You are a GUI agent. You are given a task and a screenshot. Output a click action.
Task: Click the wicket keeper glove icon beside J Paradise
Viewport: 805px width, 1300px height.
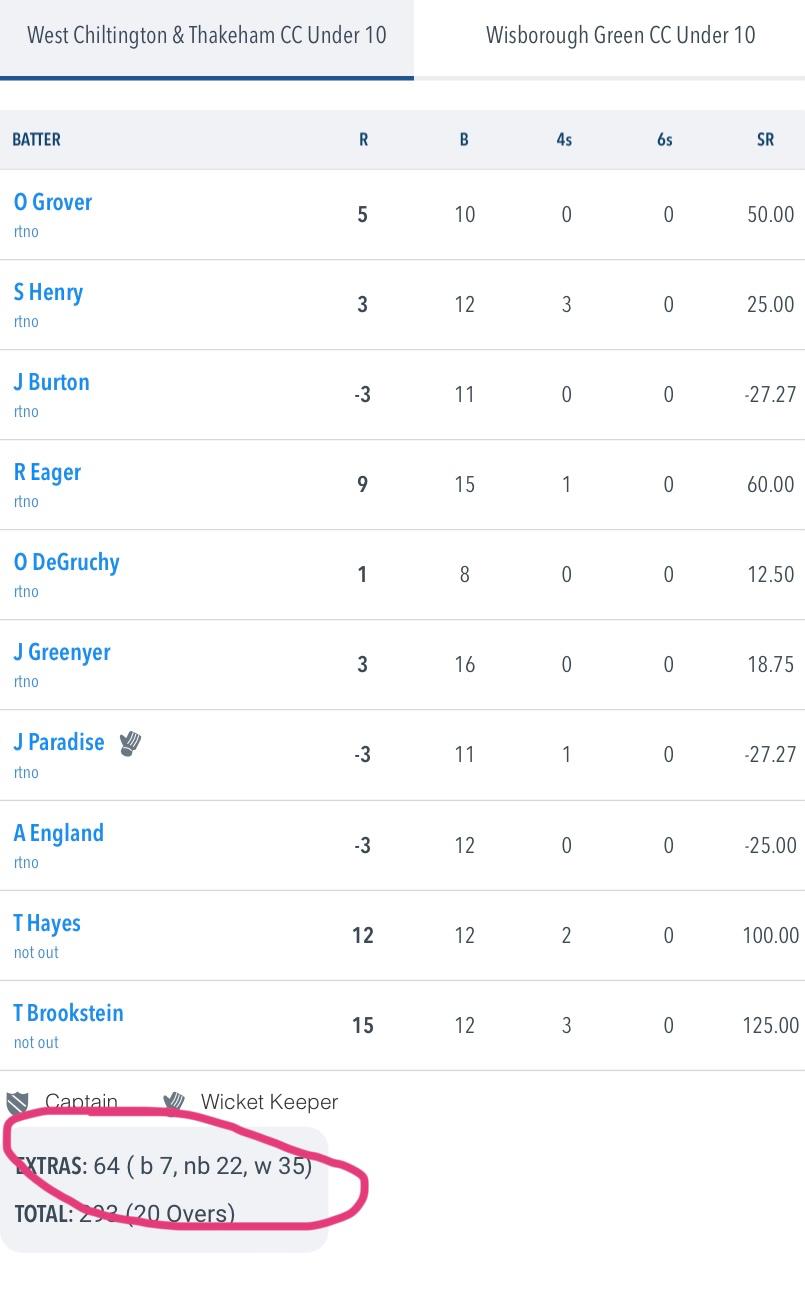(130, 744)
